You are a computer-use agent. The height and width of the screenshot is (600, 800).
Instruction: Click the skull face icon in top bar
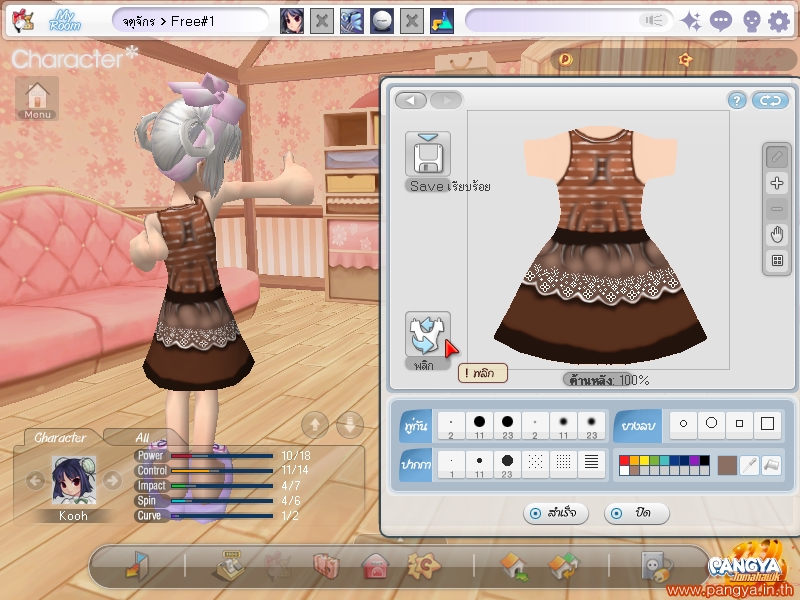[x=751, y=21]
